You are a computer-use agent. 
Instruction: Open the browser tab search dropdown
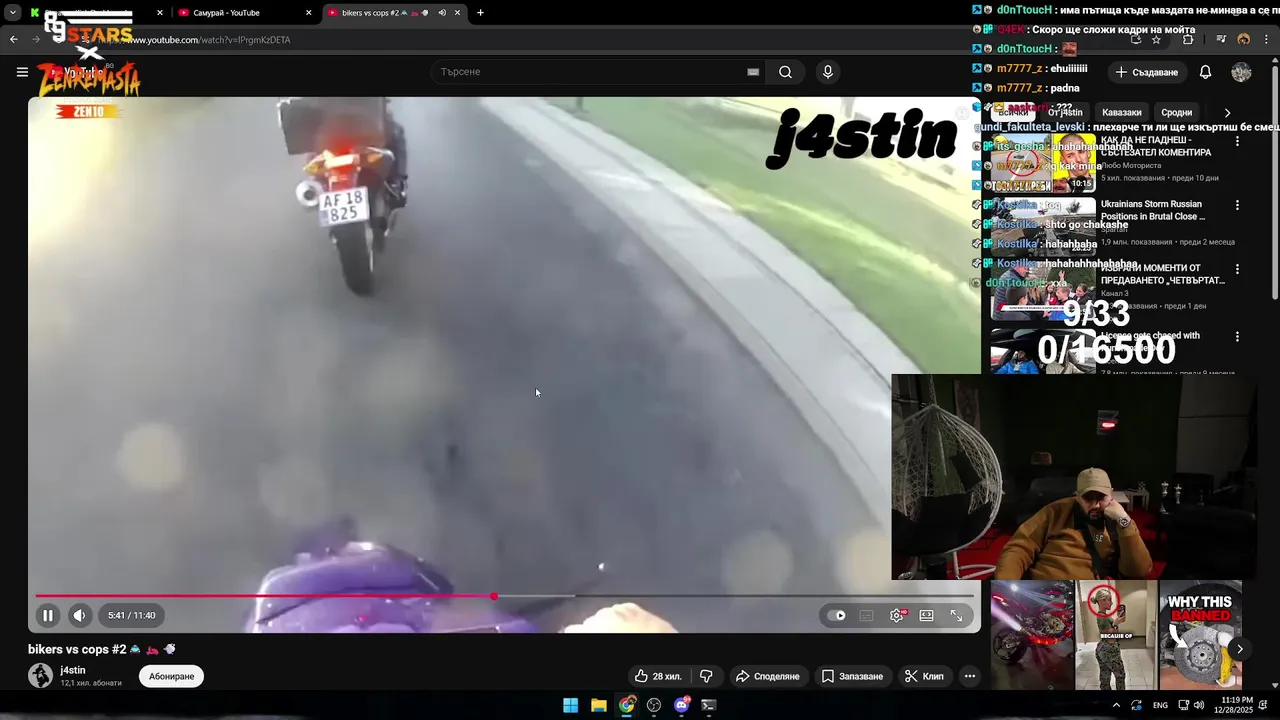coord(13,13)
